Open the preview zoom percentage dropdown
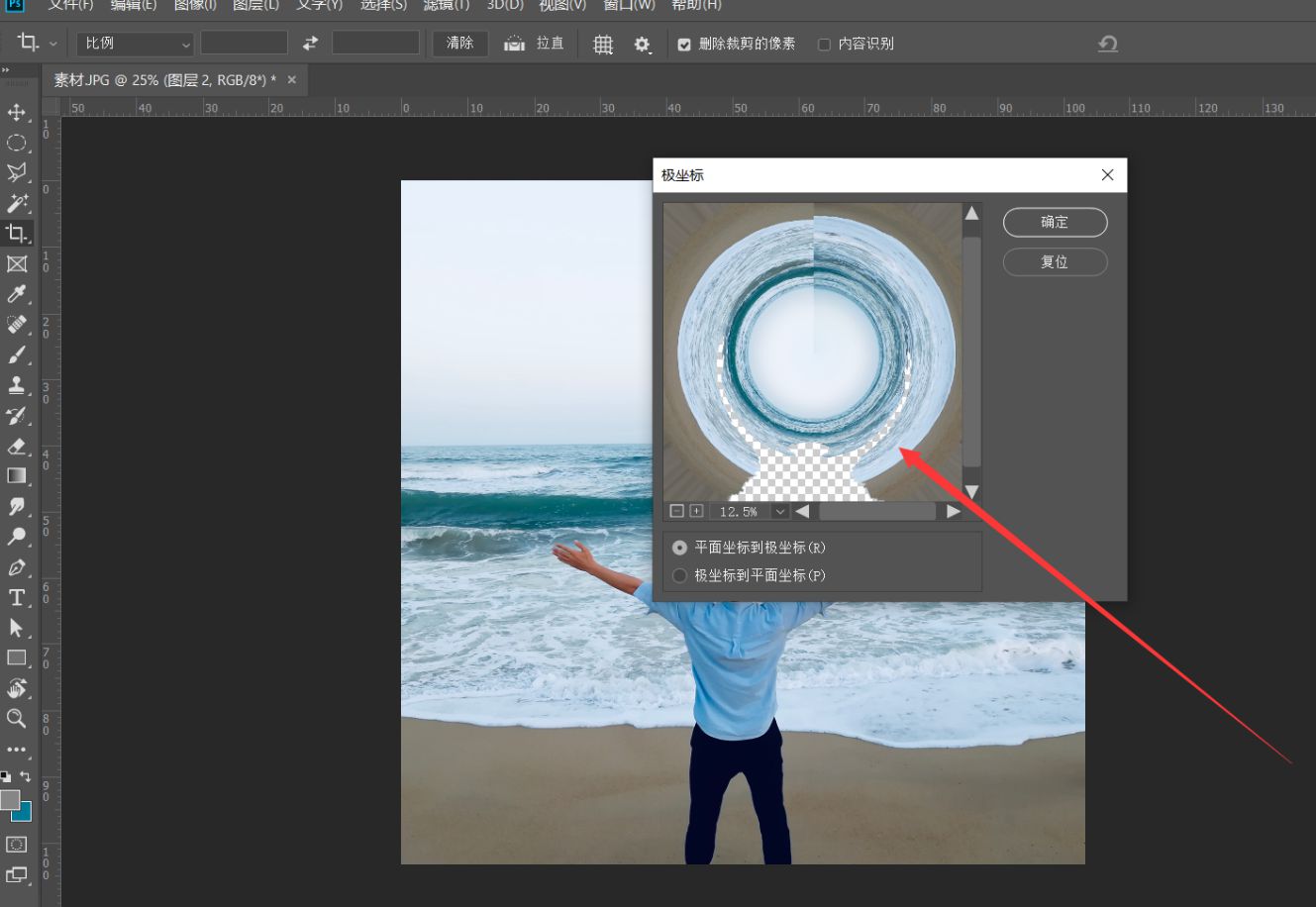Viewport: 1316px width, 907px height. tap(781, 511)
